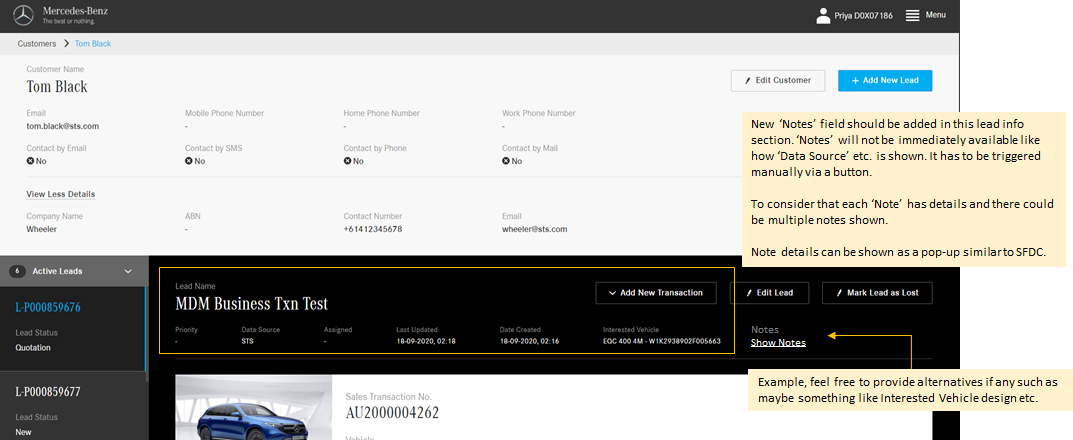Click View Less Details link
Screen dimensions: 1073x440
click(60, 194)
